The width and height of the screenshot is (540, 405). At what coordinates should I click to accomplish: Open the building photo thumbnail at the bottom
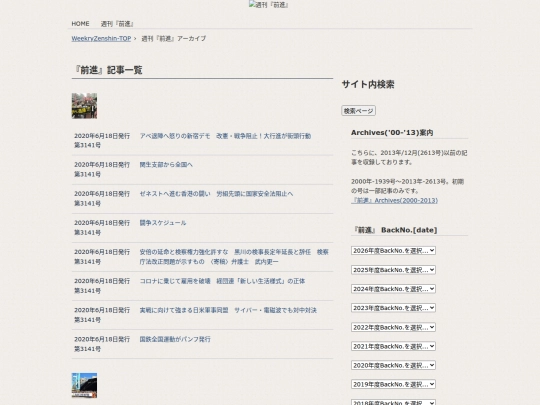pyautogui.click(x=84, y=385)
